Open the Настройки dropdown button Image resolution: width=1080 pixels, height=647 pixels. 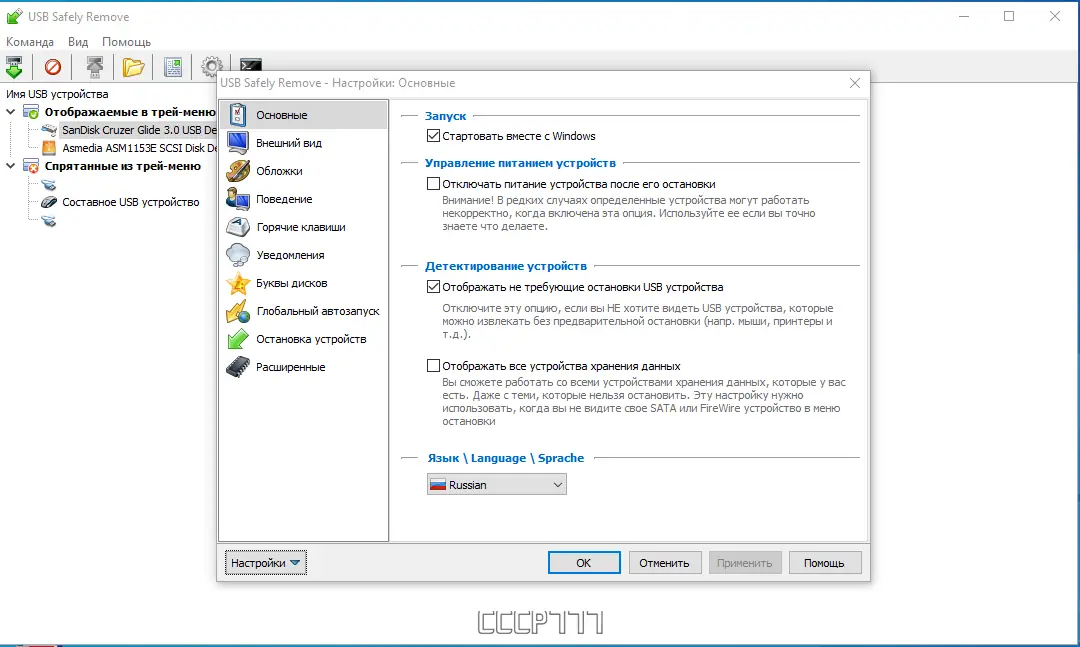coord(266,563)
